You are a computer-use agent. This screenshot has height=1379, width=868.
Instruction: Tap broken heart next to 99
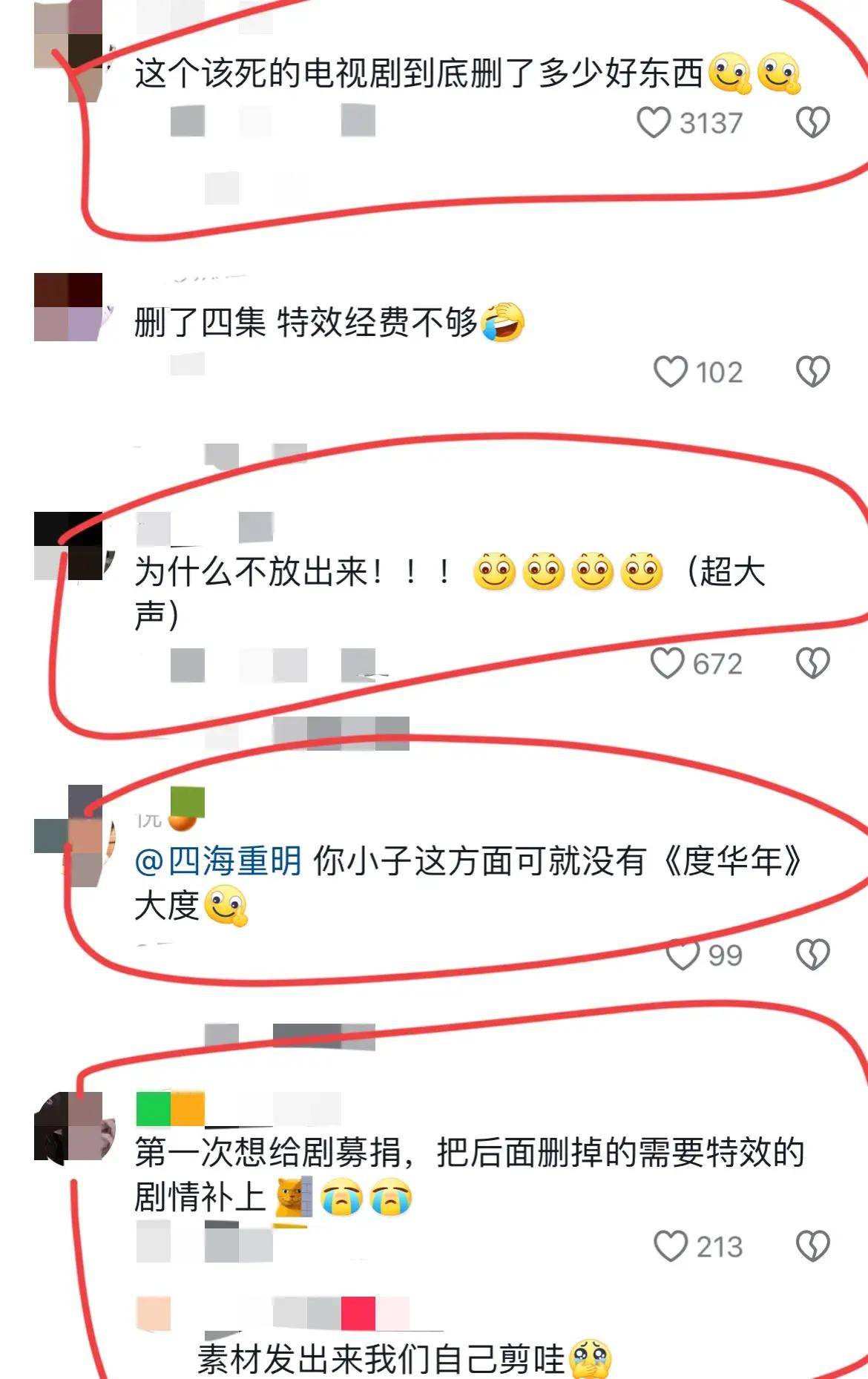click(812, 955)
